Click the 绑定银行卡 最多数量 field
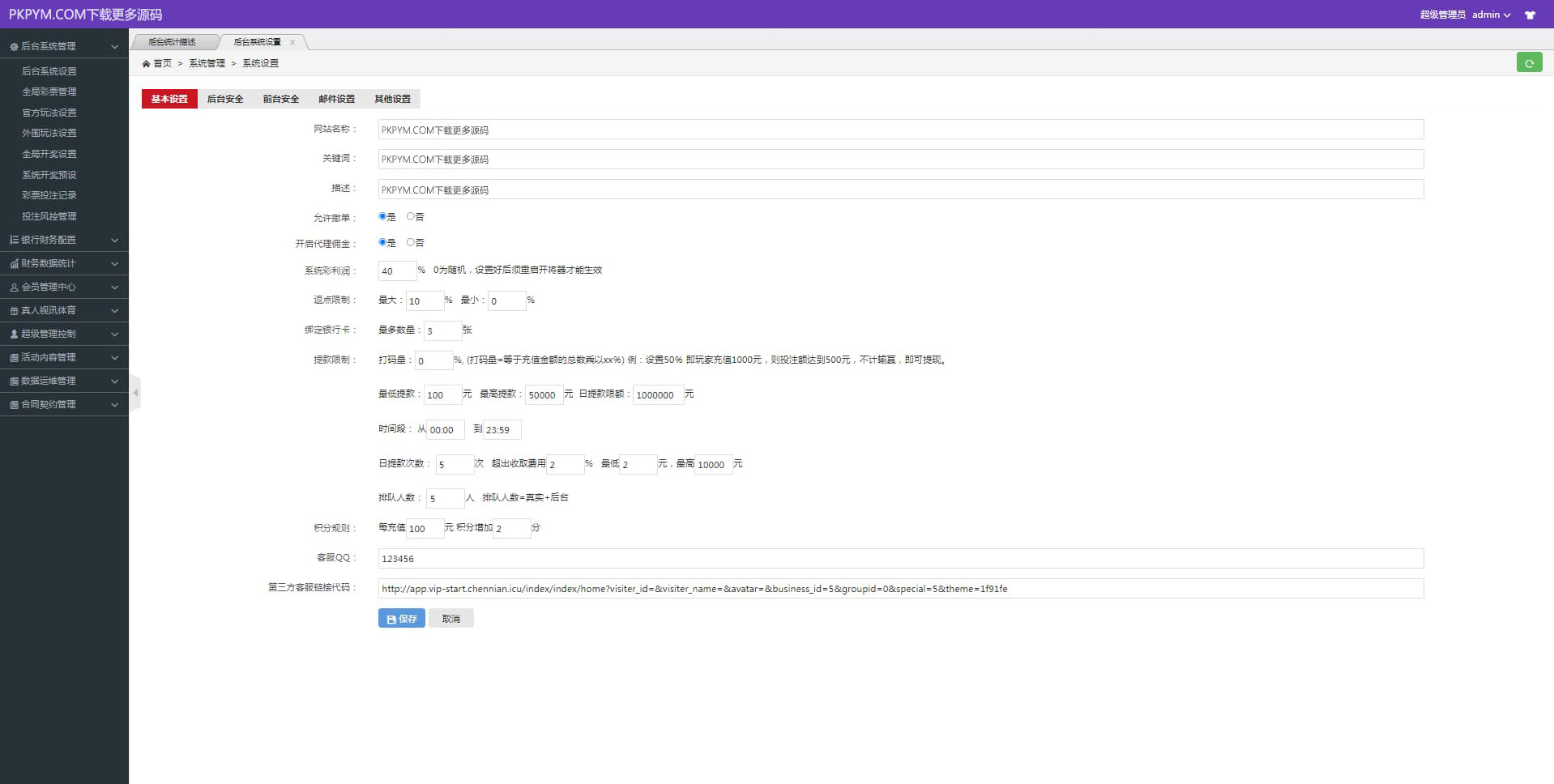1554x784 pixels. [443, 330]
